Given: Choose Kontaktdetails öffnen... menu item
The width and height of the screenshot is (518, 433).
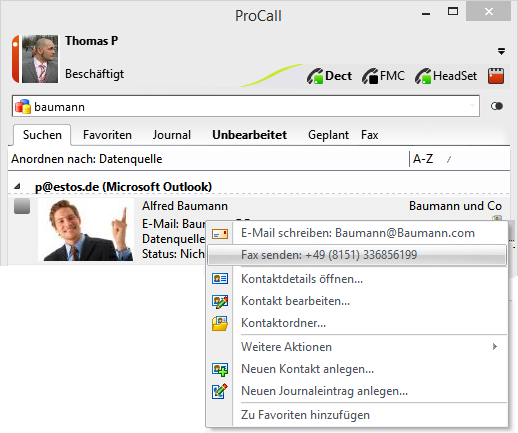Looking at the screenshot, I should pyautogui.click(x=357, y=279).
